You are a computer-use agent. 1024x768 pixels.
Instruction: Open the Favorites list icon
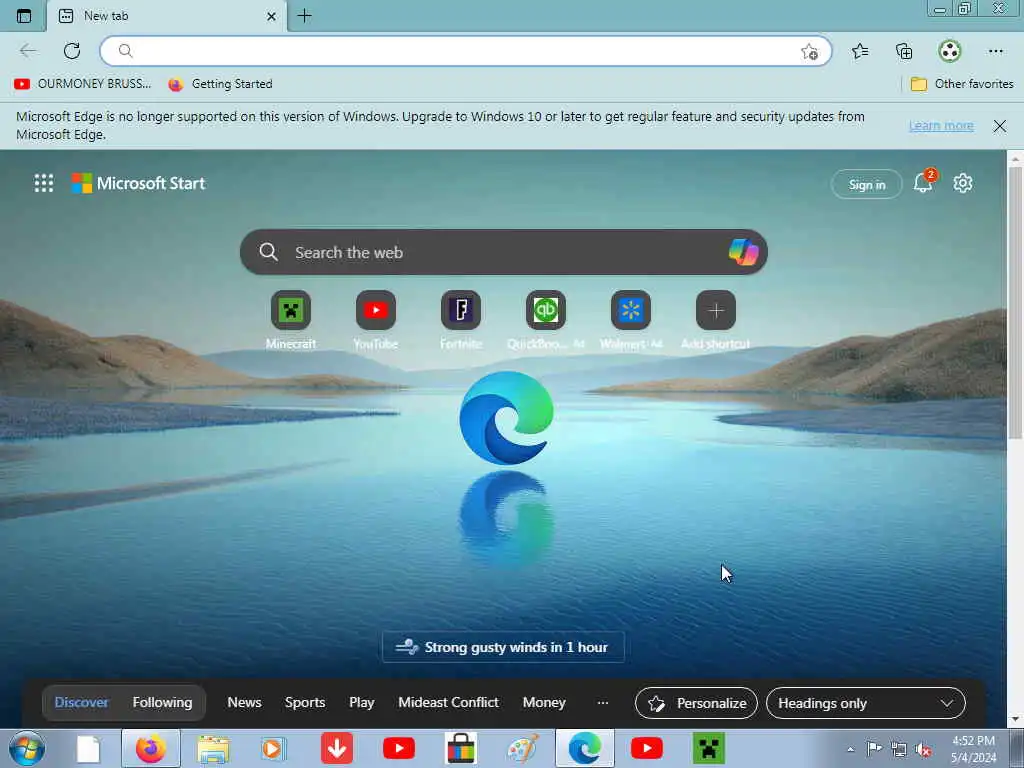860,51
